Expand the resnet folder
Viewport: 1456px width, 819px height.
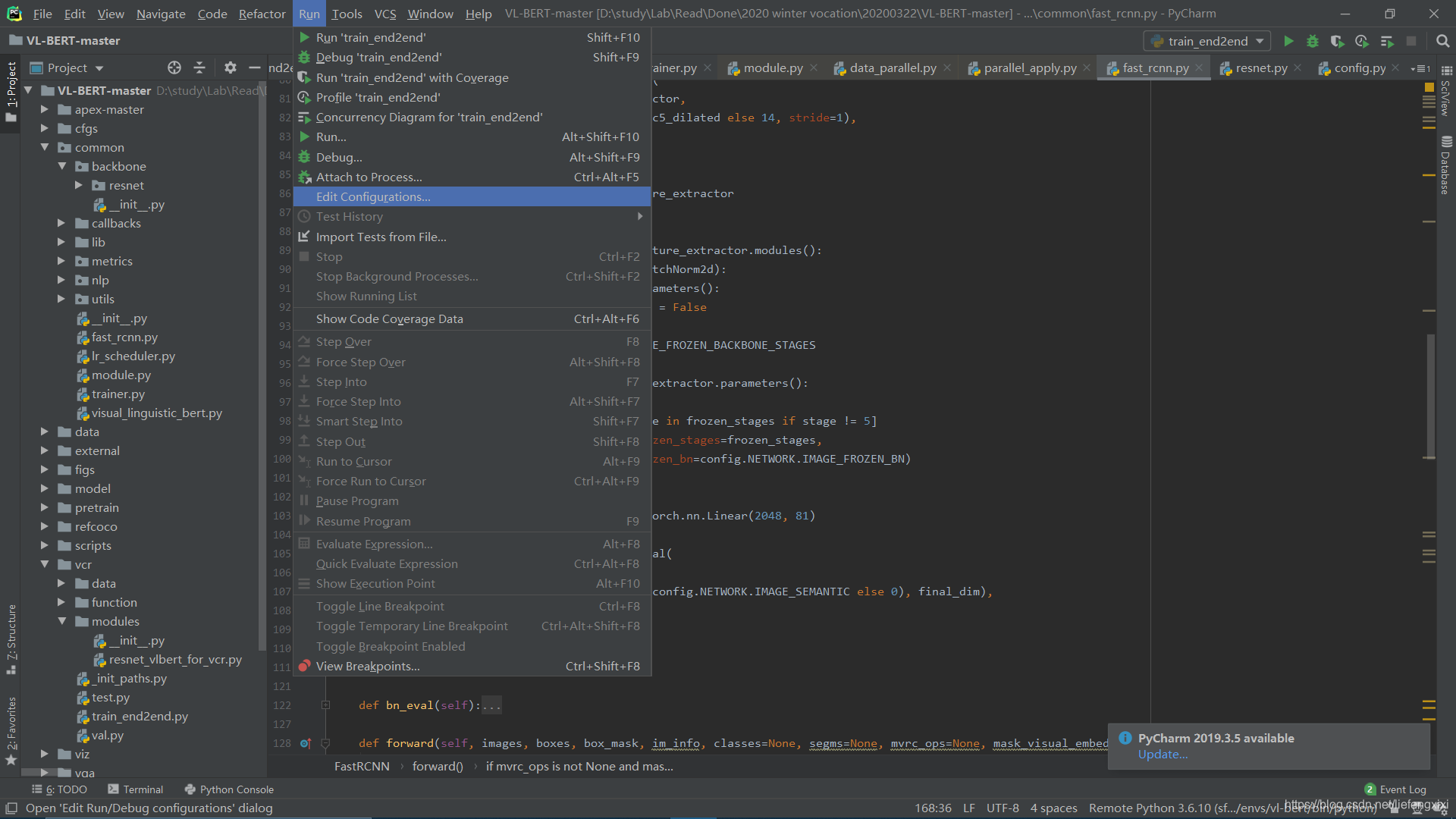point(79,185)
